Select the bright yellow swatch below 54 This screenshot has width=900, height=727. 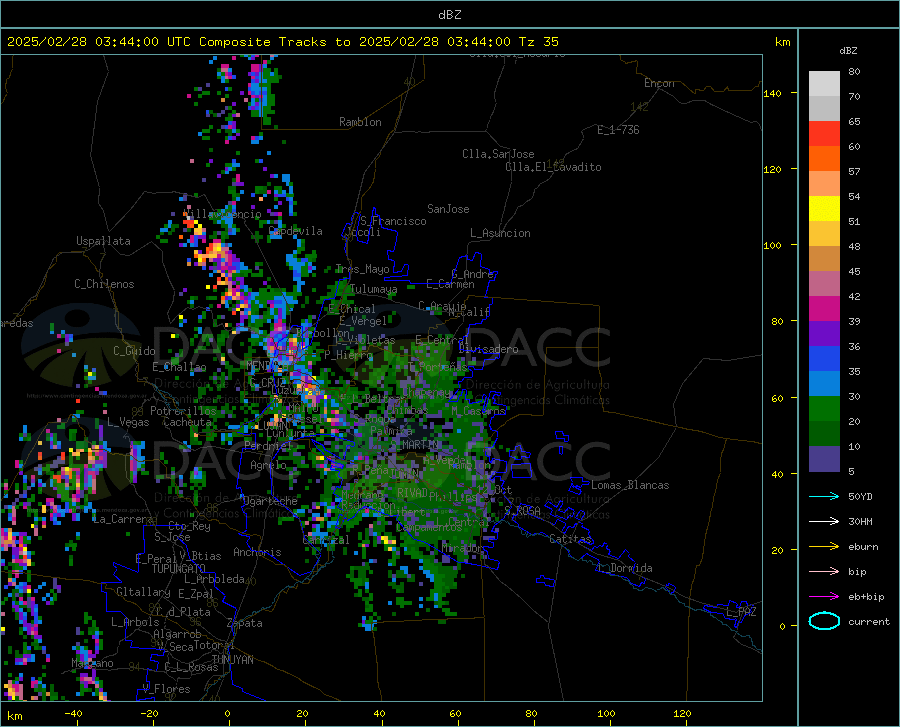click(x=824, y=209)
